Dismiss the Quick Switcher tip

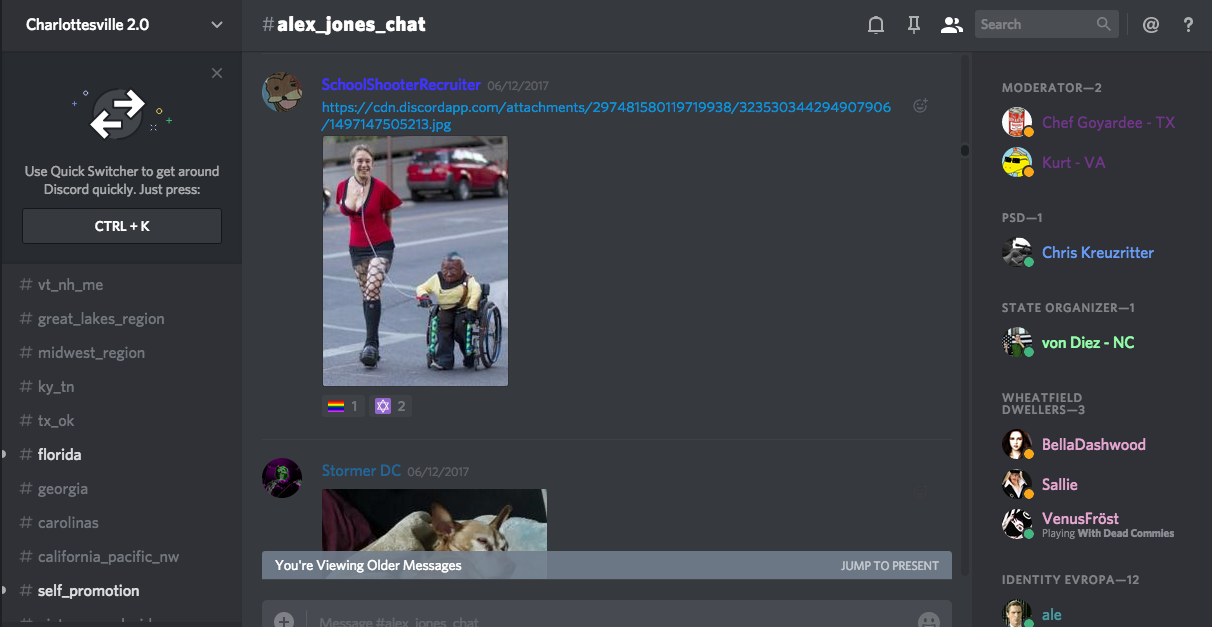click(x=217, y=73)
